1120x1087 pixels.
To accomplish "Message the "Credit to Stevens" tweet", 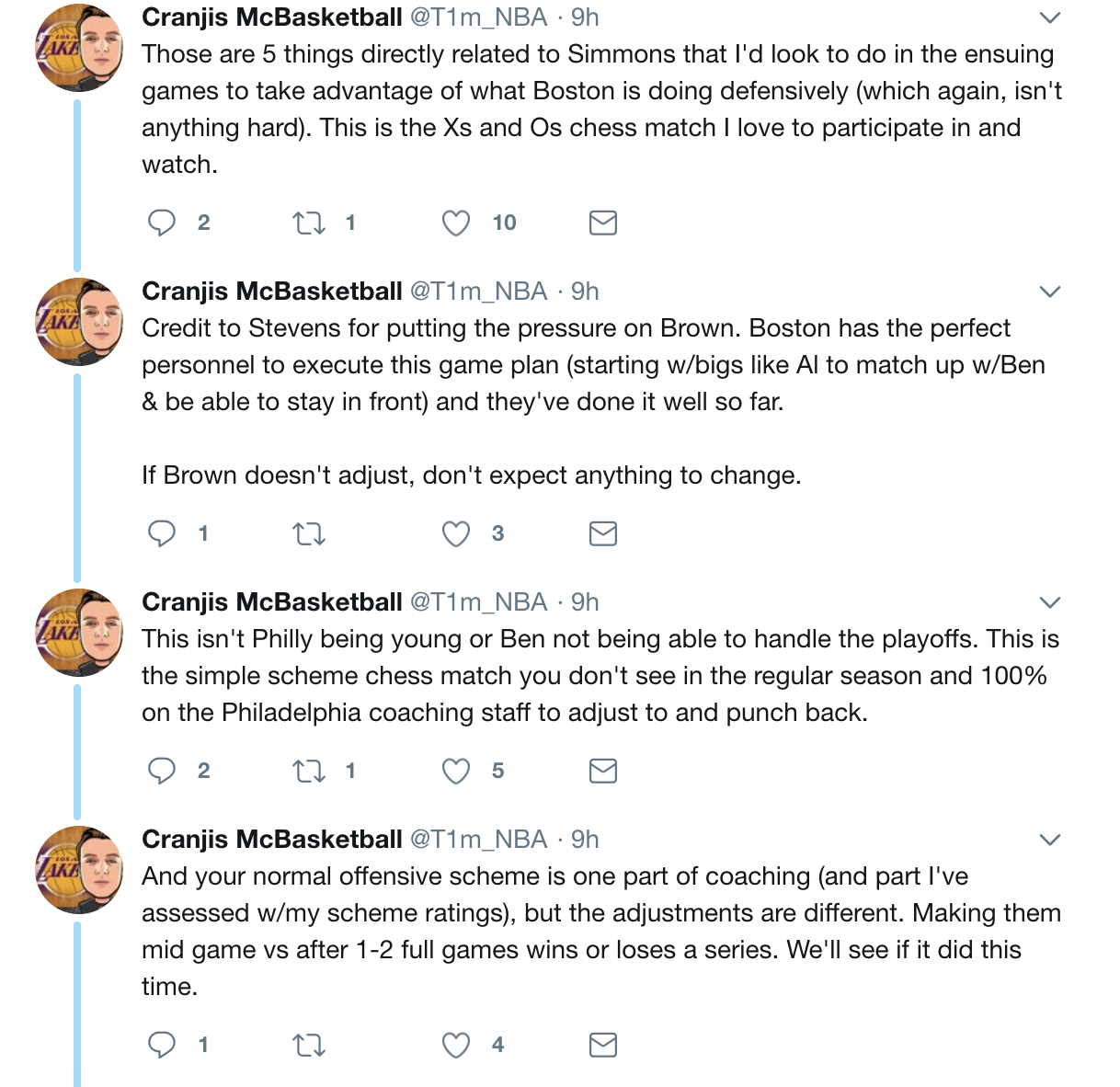I will tap(602, 533).
